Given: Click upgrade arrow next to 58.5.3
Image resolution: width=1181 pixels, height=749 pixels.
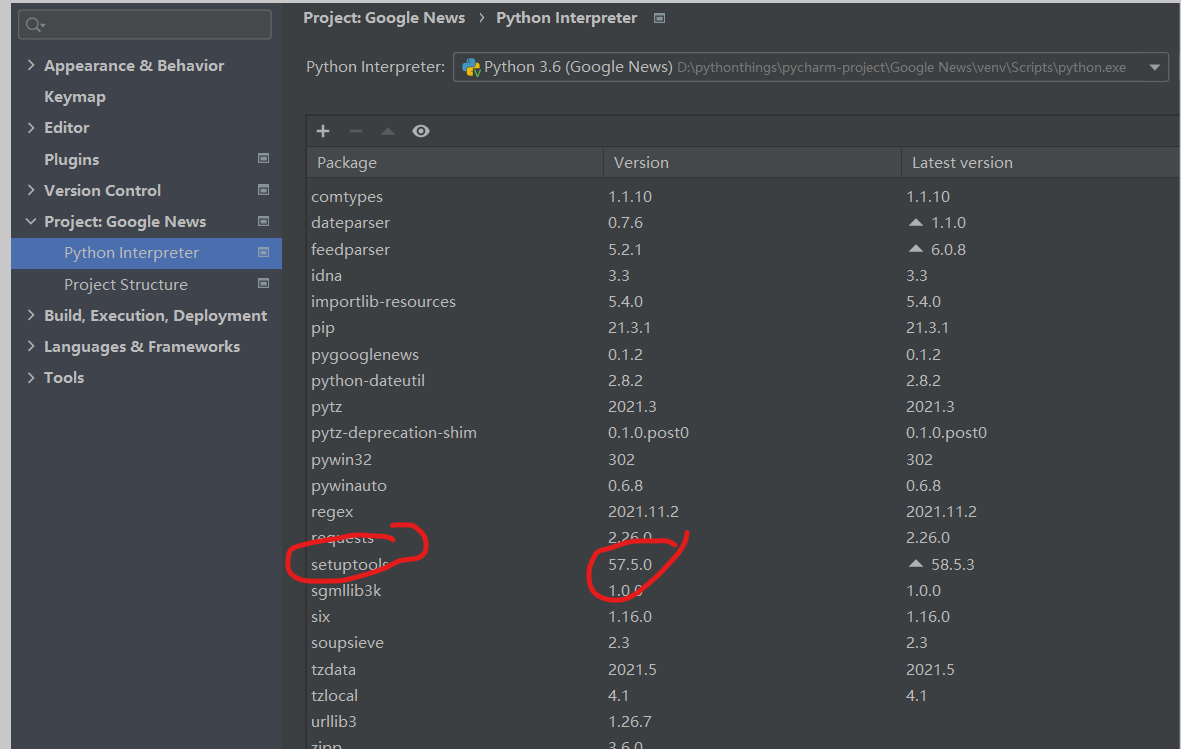Looking at the screenshot, I should (x=916, y=564).
